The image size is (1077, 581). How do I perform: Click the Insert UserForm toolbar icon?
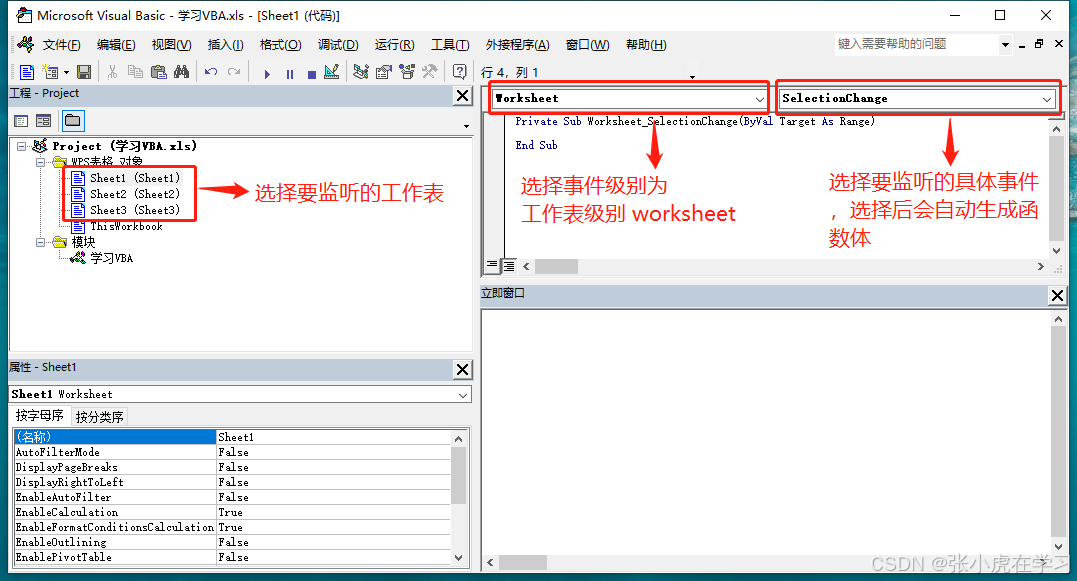pyautogui.click(x=50, y=72)
